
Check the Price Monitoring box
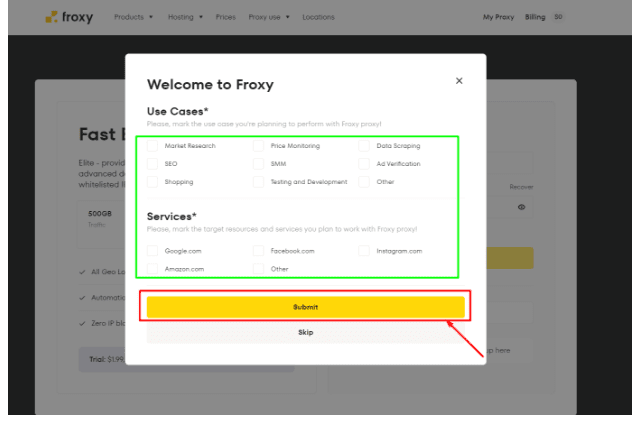point(258,146)
